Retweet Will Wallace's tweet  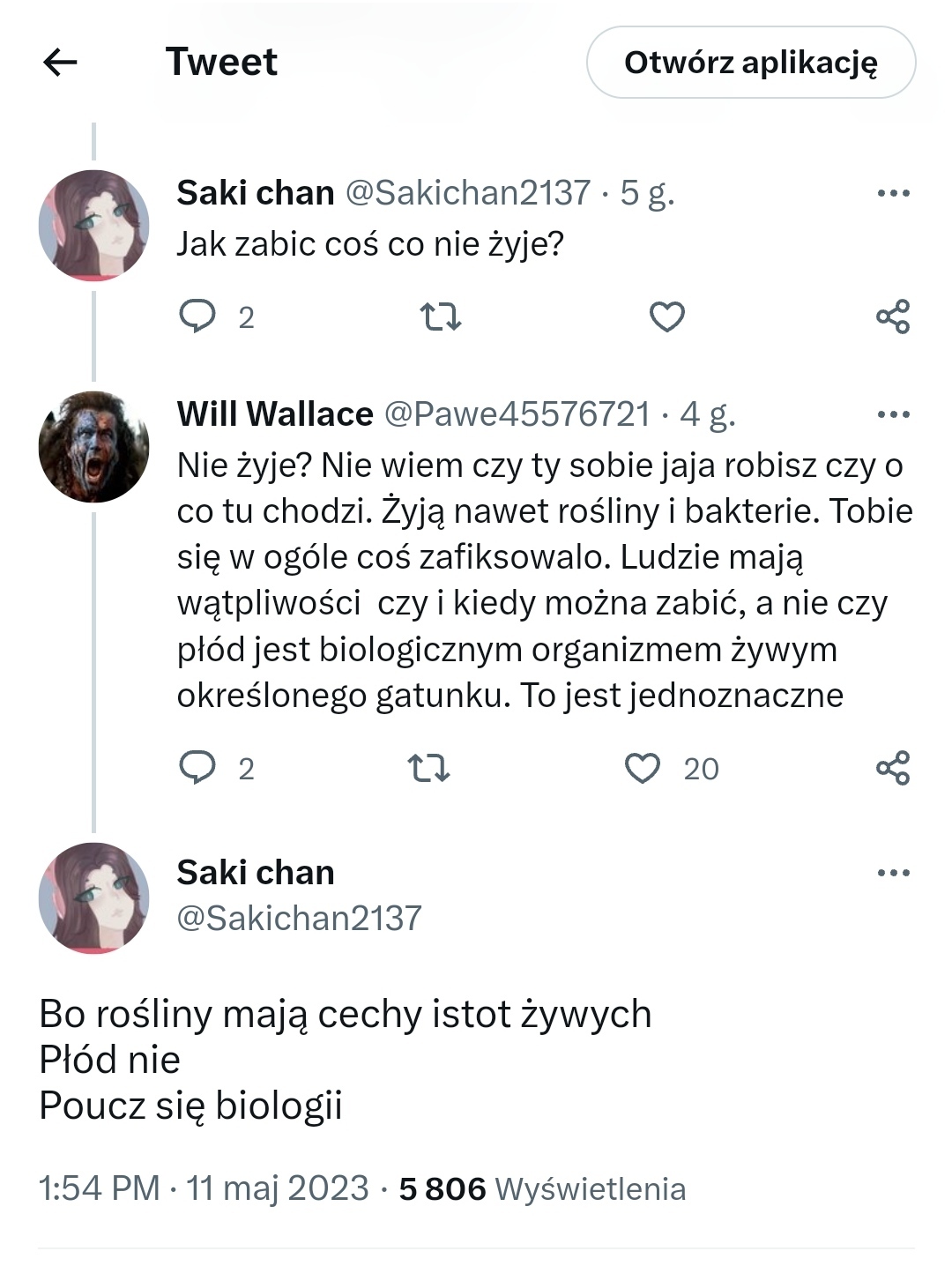429,768
